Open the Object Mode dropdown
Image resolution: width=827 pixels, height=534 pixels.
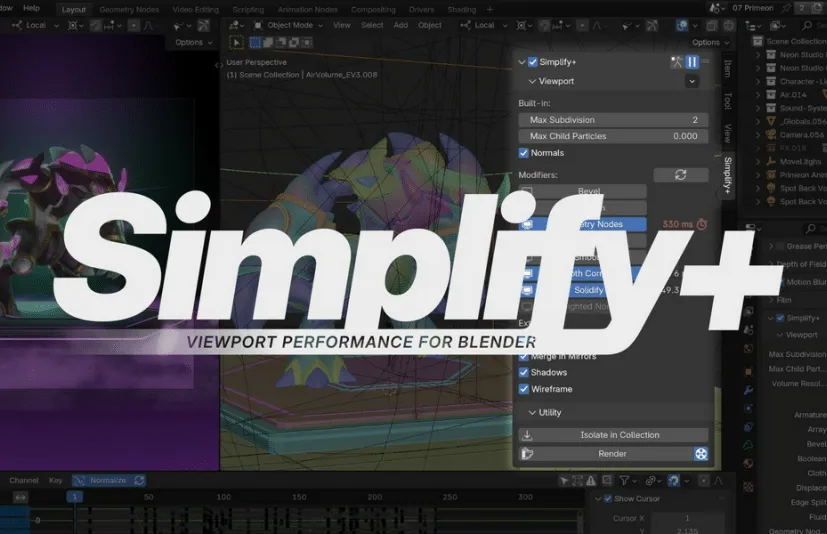point(291,25)
